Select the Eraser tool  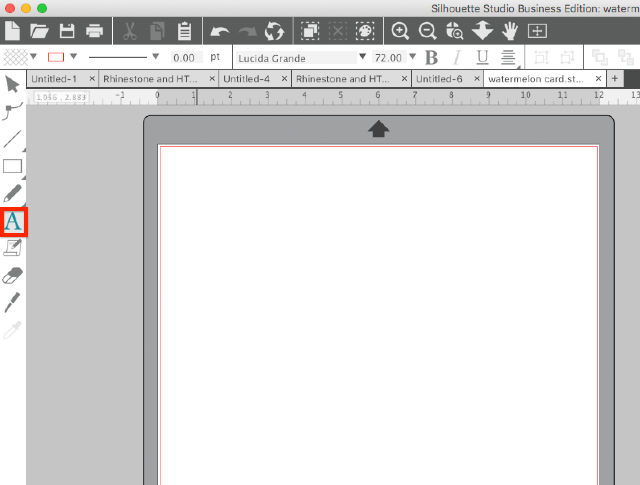coord(12,276)
